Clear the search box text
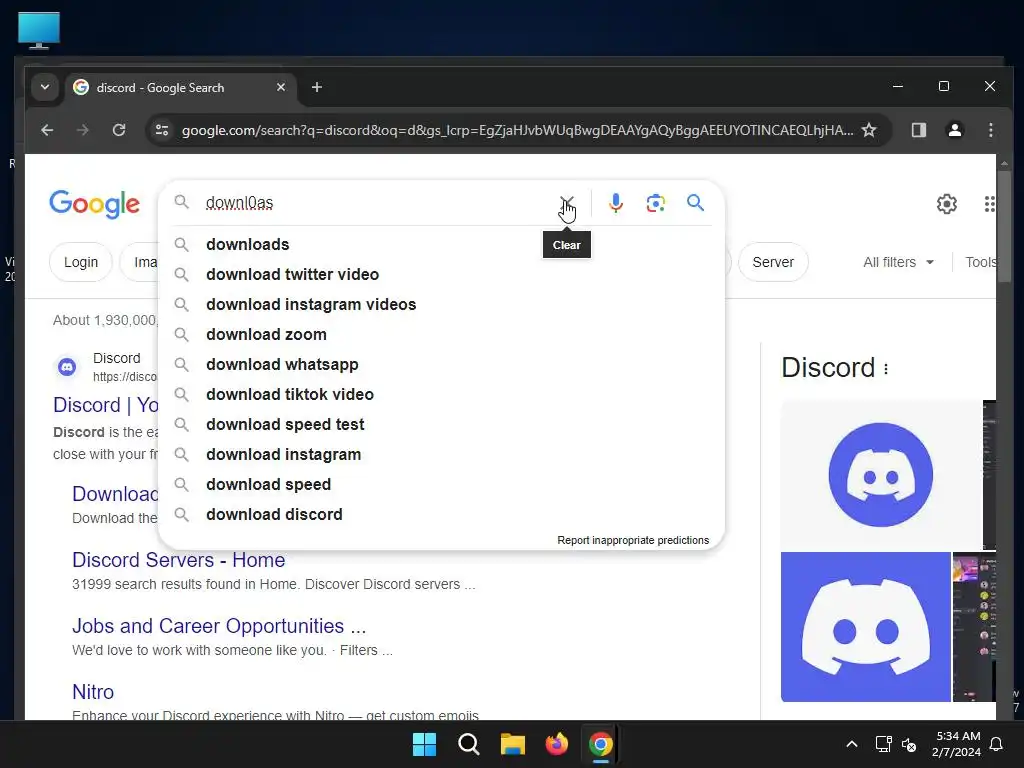 [567, 202]
